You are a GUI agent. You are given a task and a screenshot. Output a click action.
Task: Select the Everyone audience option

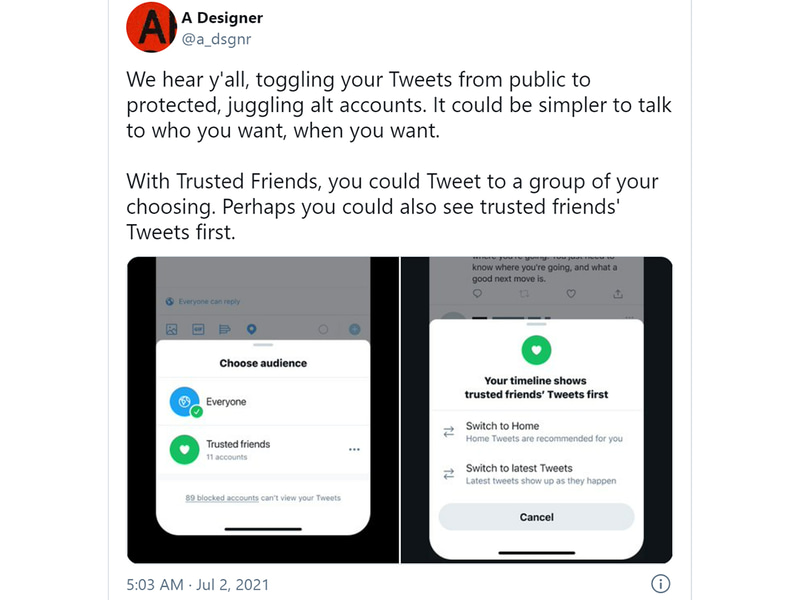pyautogui.click(x=225, y=402)
